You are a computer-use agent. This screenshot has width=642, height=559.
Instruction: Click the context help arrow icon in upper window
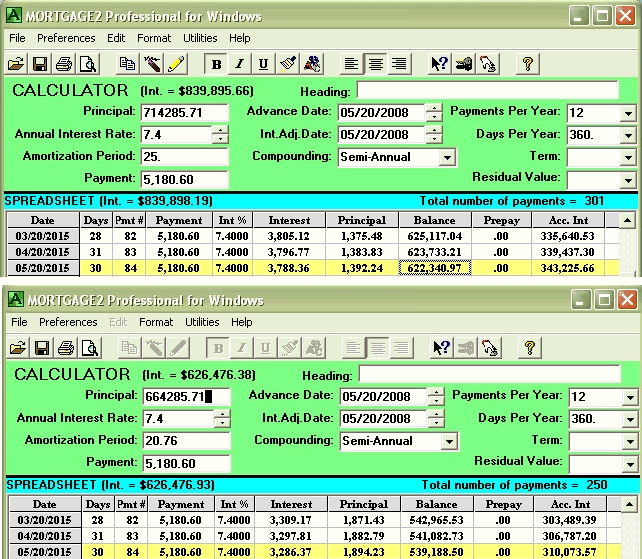438,64
